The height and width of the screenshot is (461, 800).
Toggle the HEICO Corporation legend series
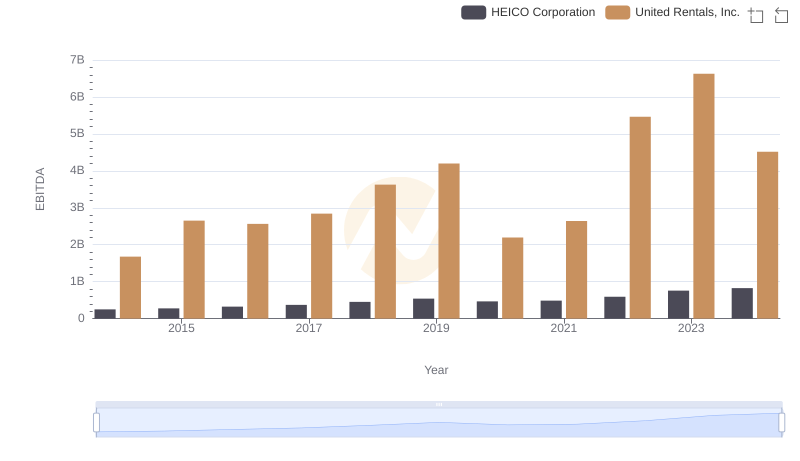pyautogui.click(x=528, y=12)
